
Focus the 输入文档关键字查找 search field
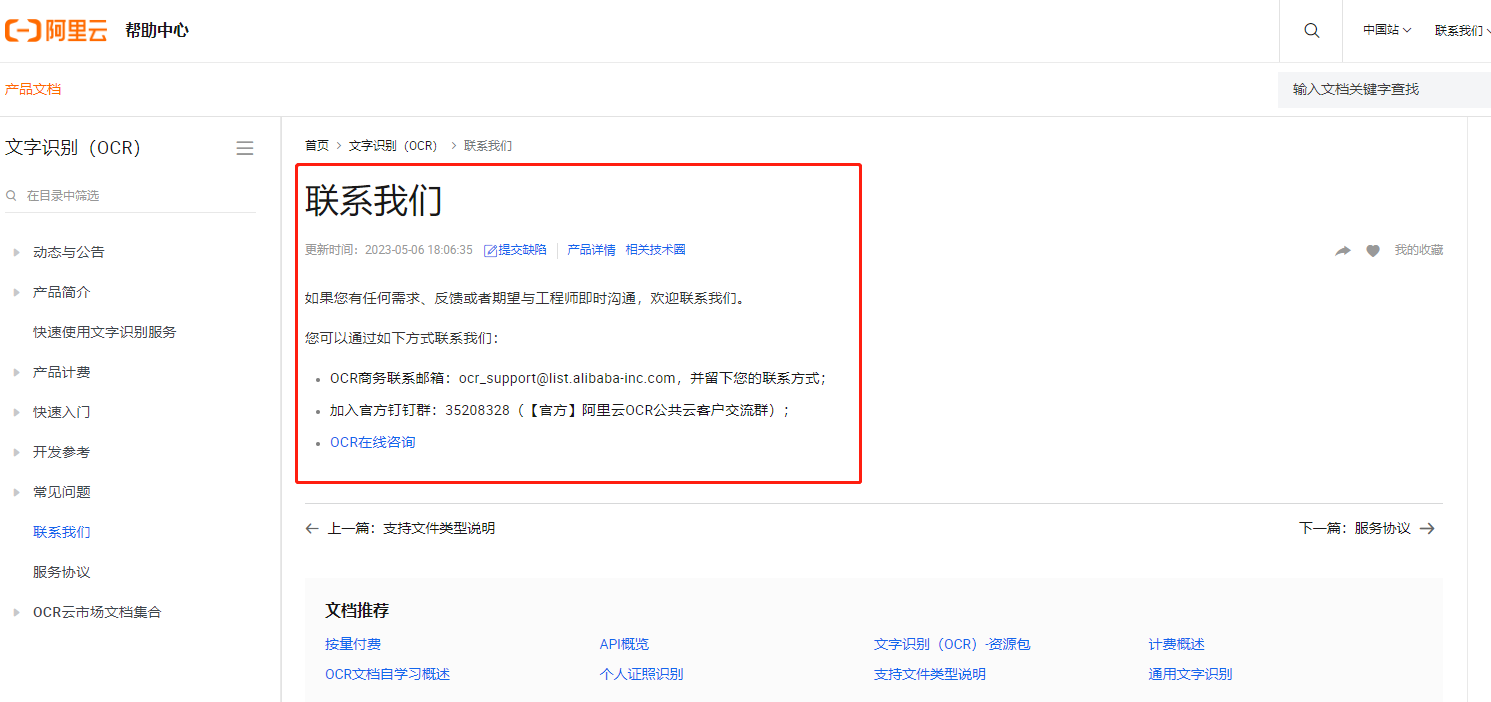[1384, 89]
